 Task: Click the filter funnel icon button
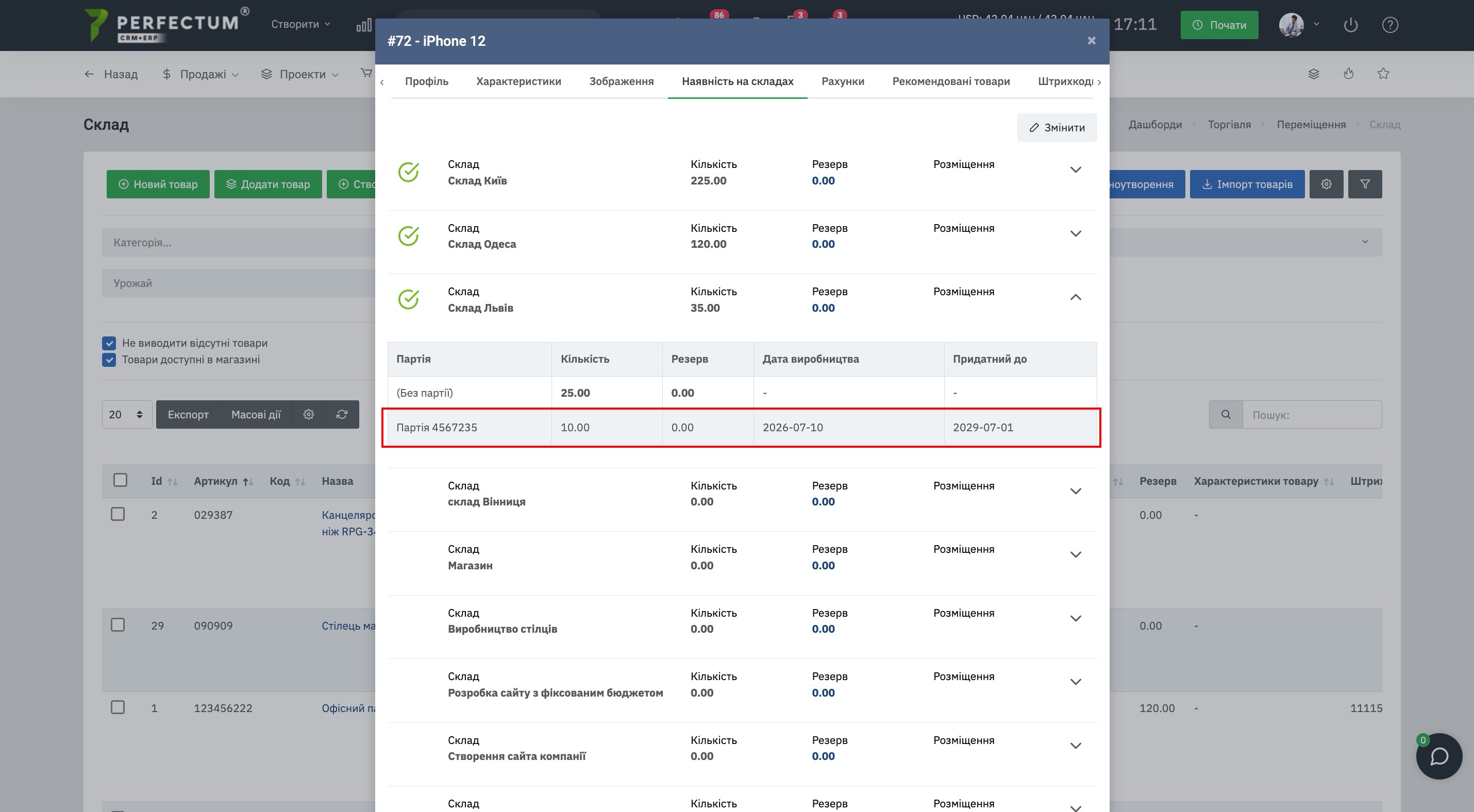click(x=1365, y=184)
